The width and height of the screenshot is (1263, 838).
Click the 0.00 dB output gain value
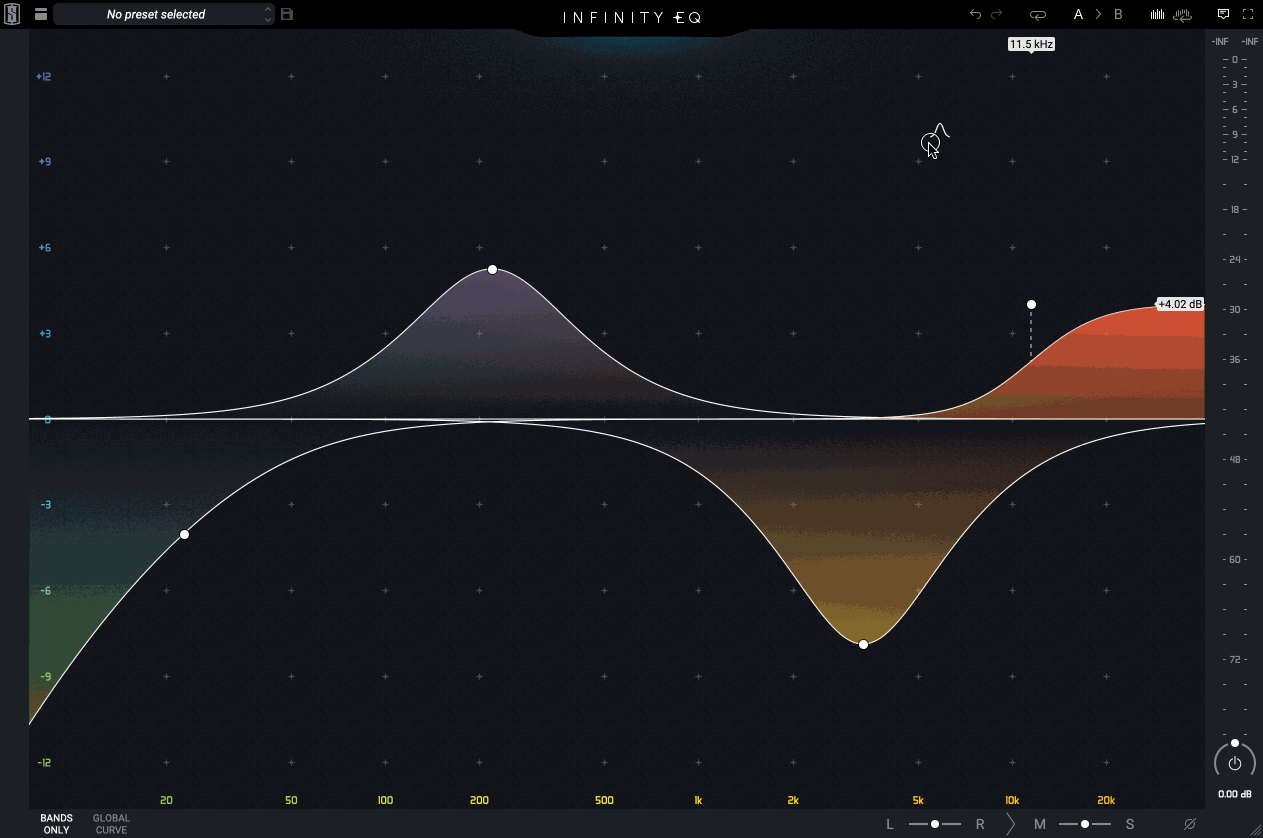[x=1235, y=795]
